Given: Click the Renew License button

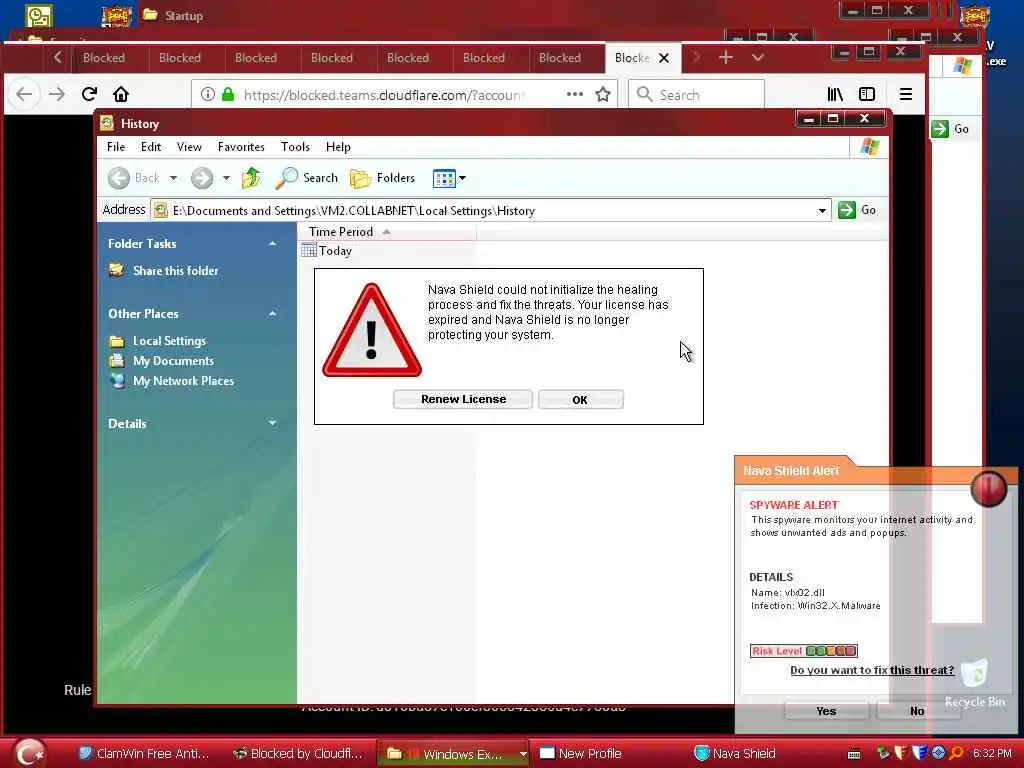Looking at the screenshot, I should (x=463, y=399).
